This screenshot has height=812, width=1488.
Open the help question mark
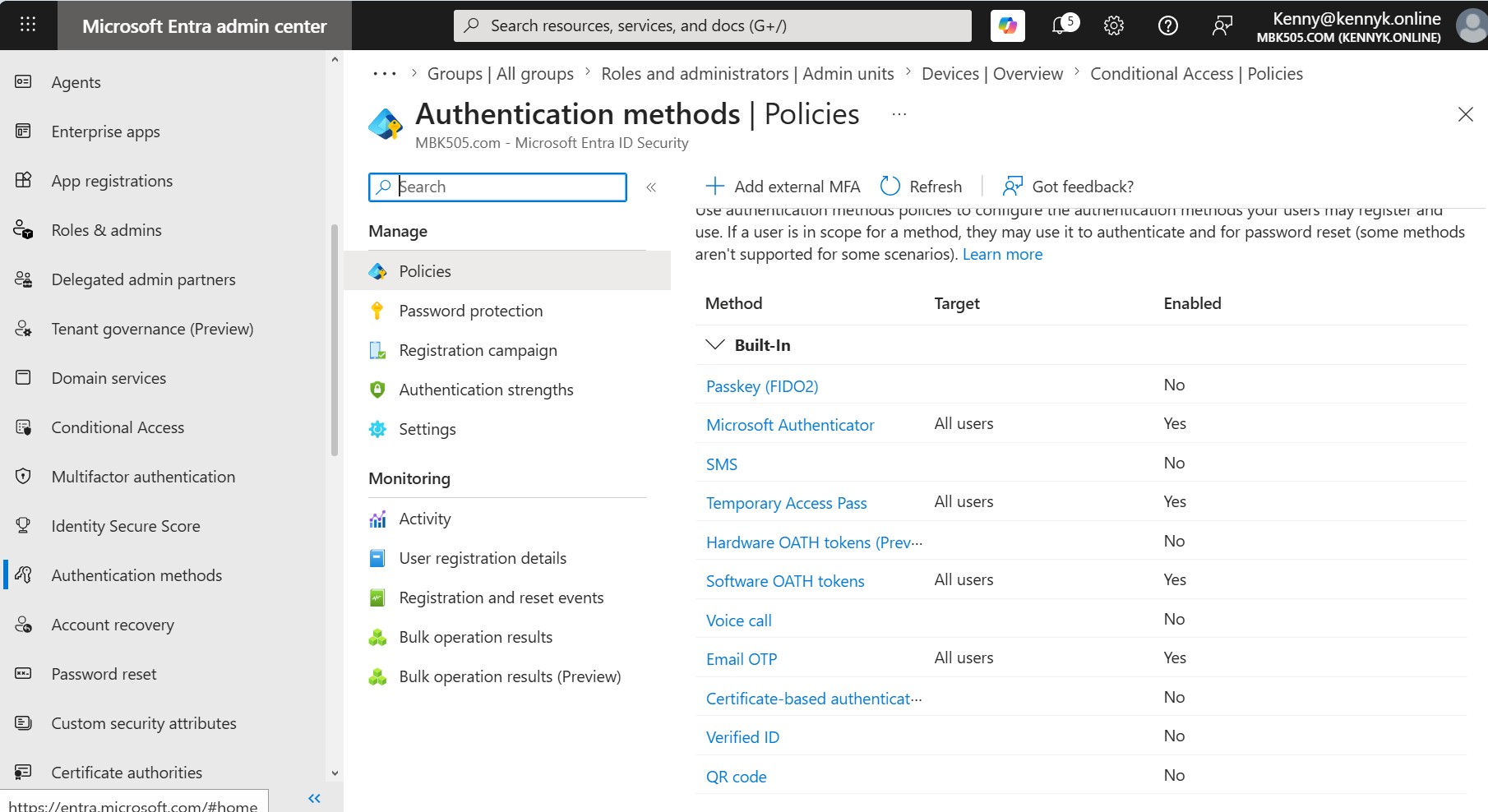[1167, 25]
